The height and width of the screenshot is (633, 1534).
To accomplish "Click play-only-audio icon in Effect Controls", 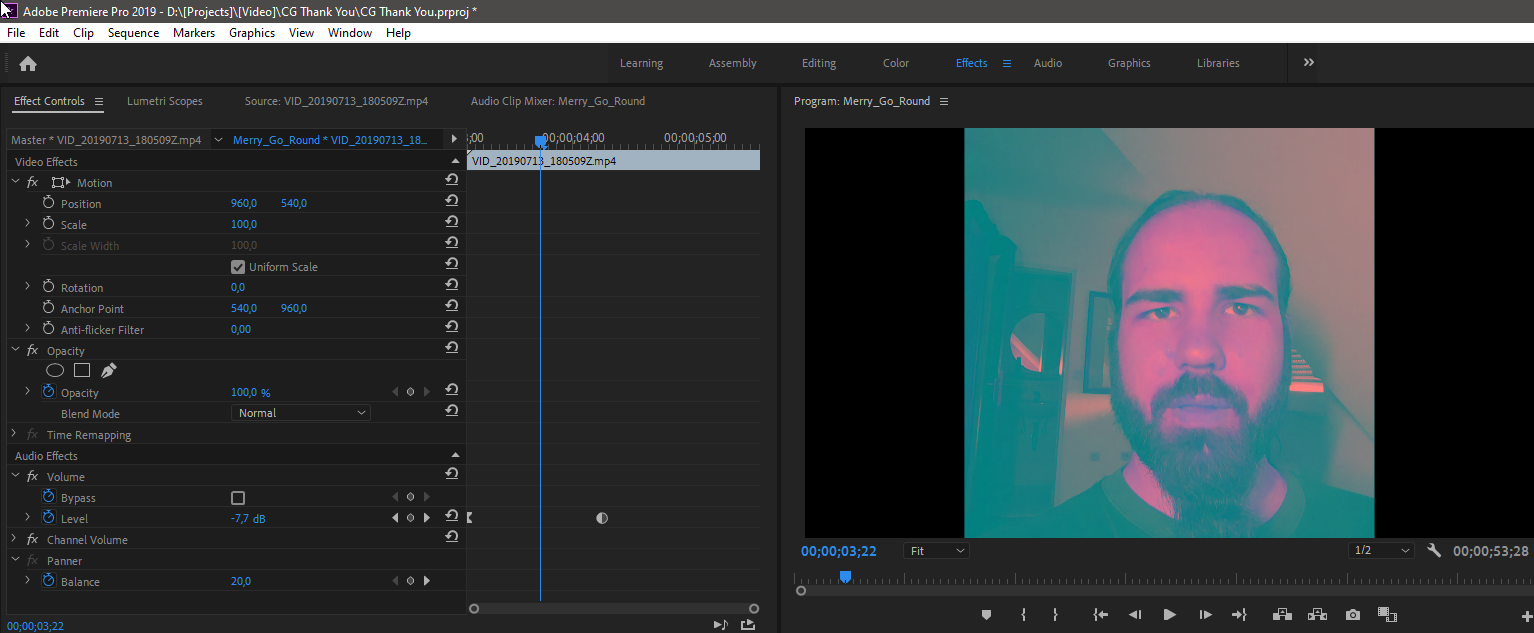I will (720, 625).
